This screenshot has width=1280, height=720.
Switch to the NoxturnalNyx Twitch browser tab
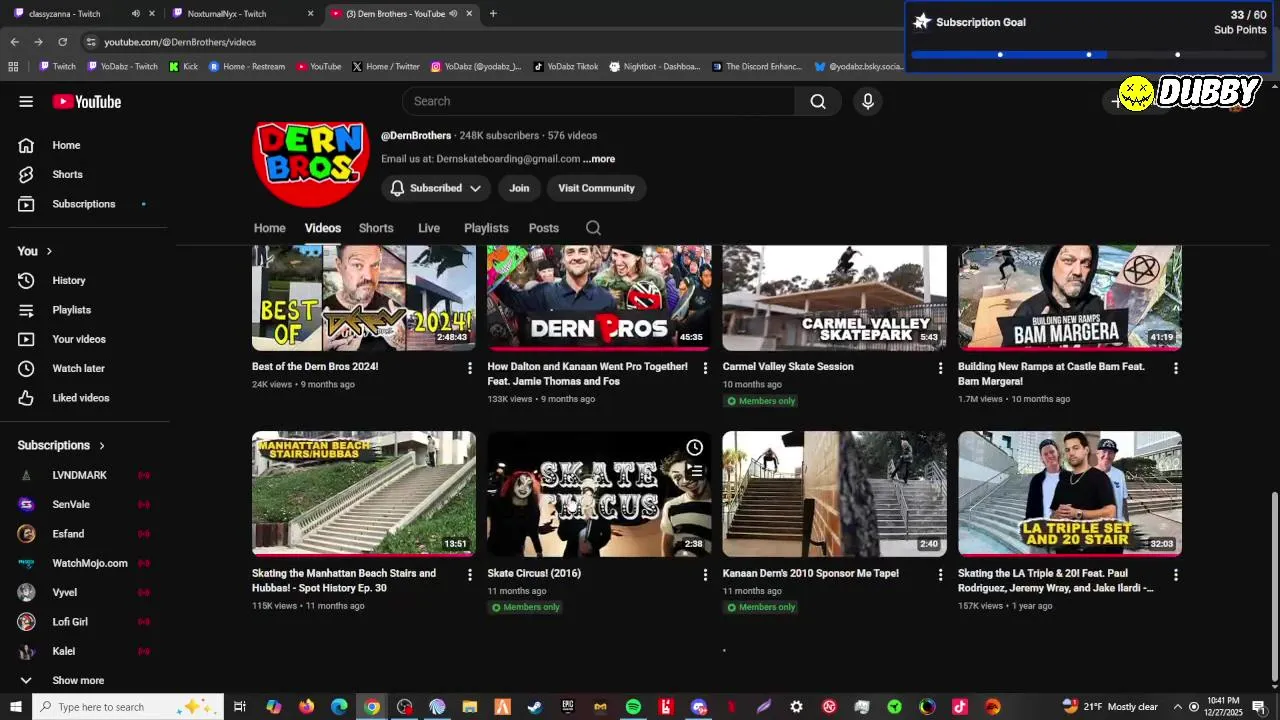click(x=240, y=14)
